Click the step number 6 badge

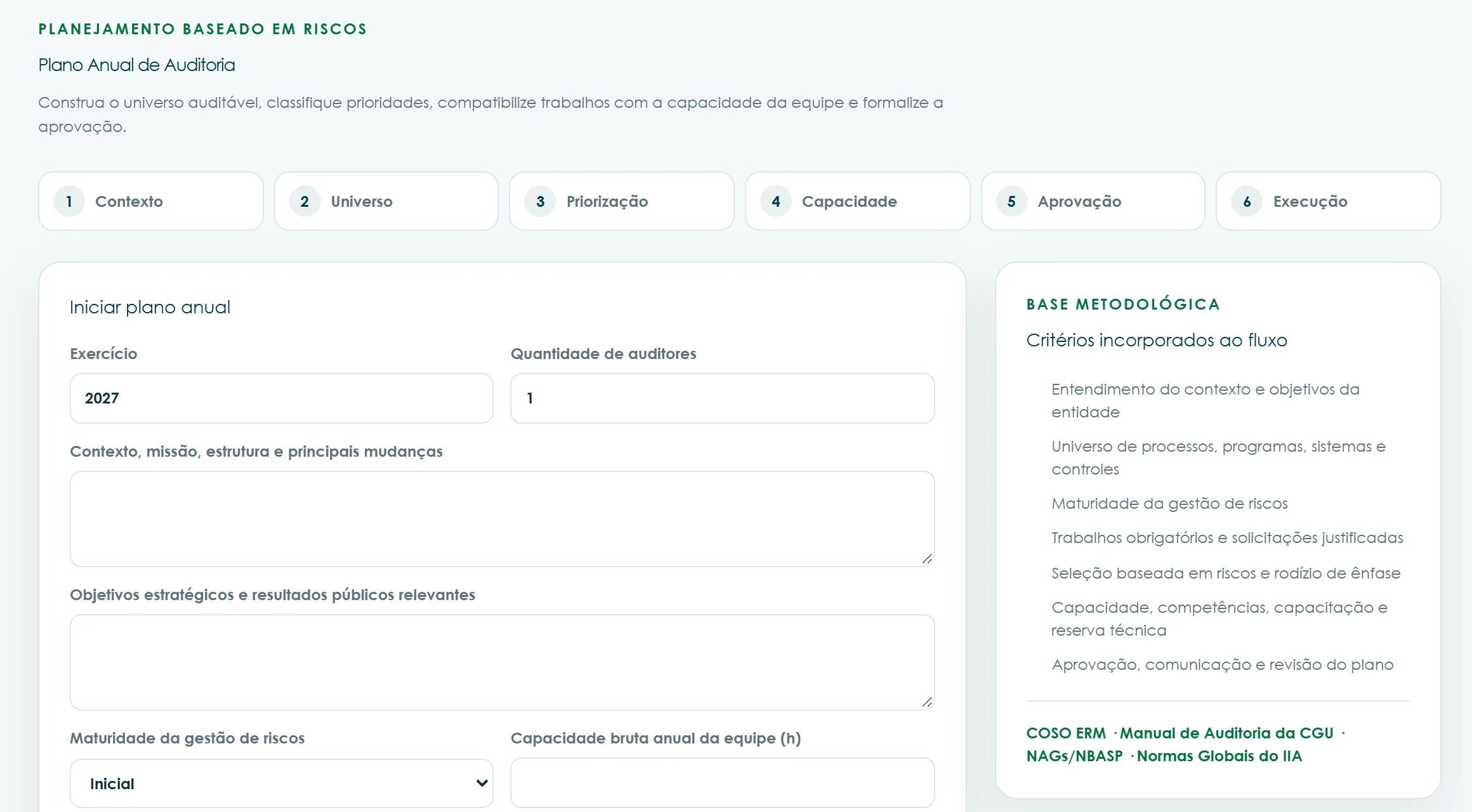click(x=1247, y=201)
